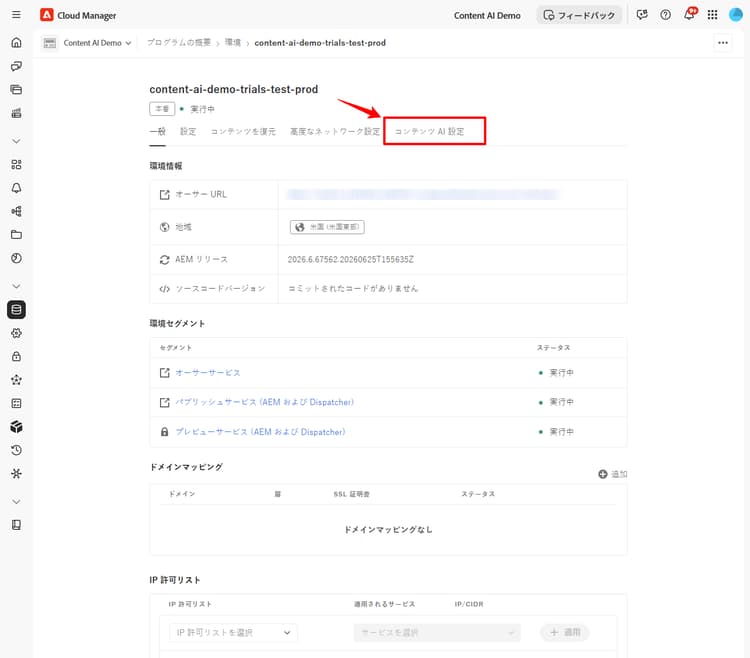Click the region badge in the 地域 row

(327, 227)
